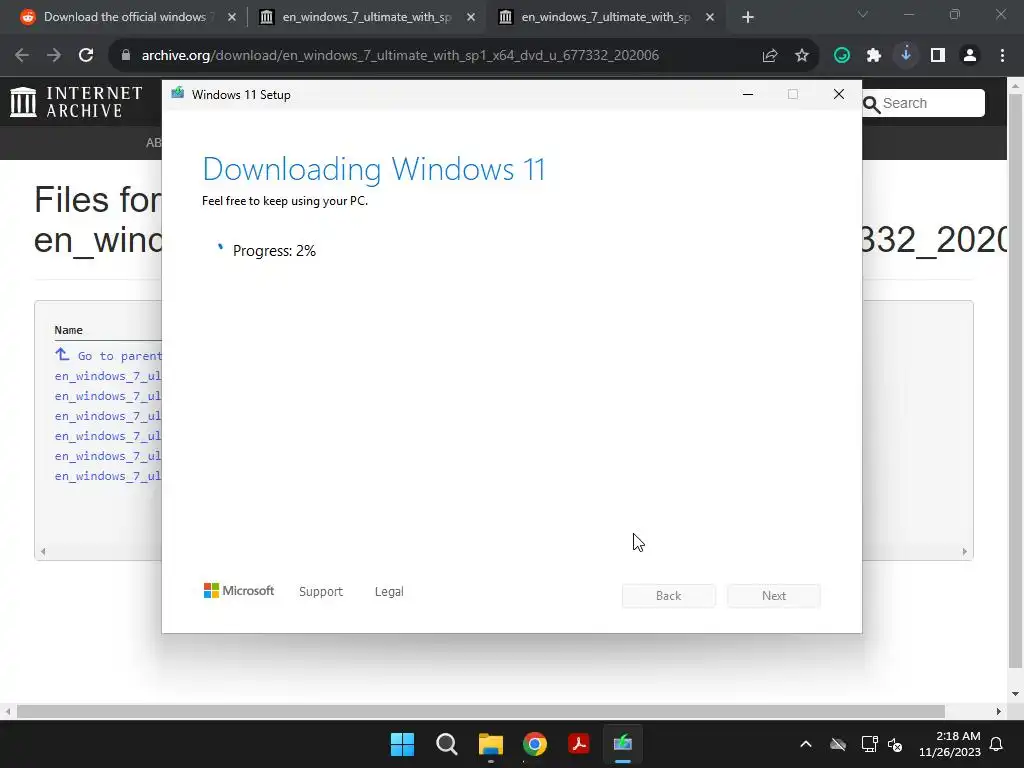Close the active third tab

tap(710, 17)
